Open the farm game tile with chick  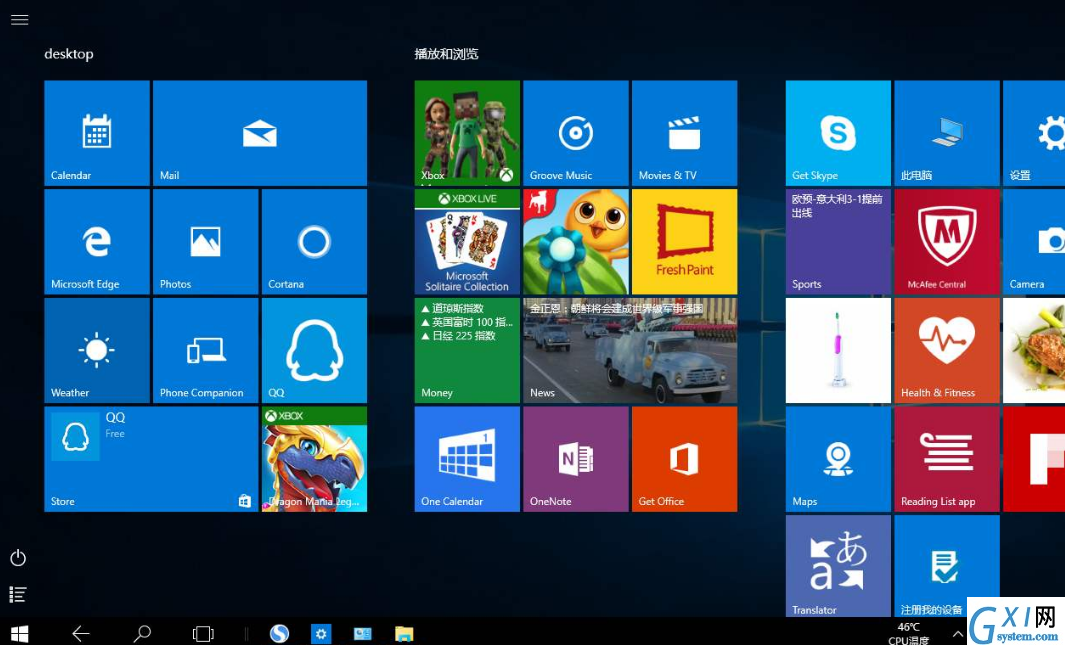576,242
